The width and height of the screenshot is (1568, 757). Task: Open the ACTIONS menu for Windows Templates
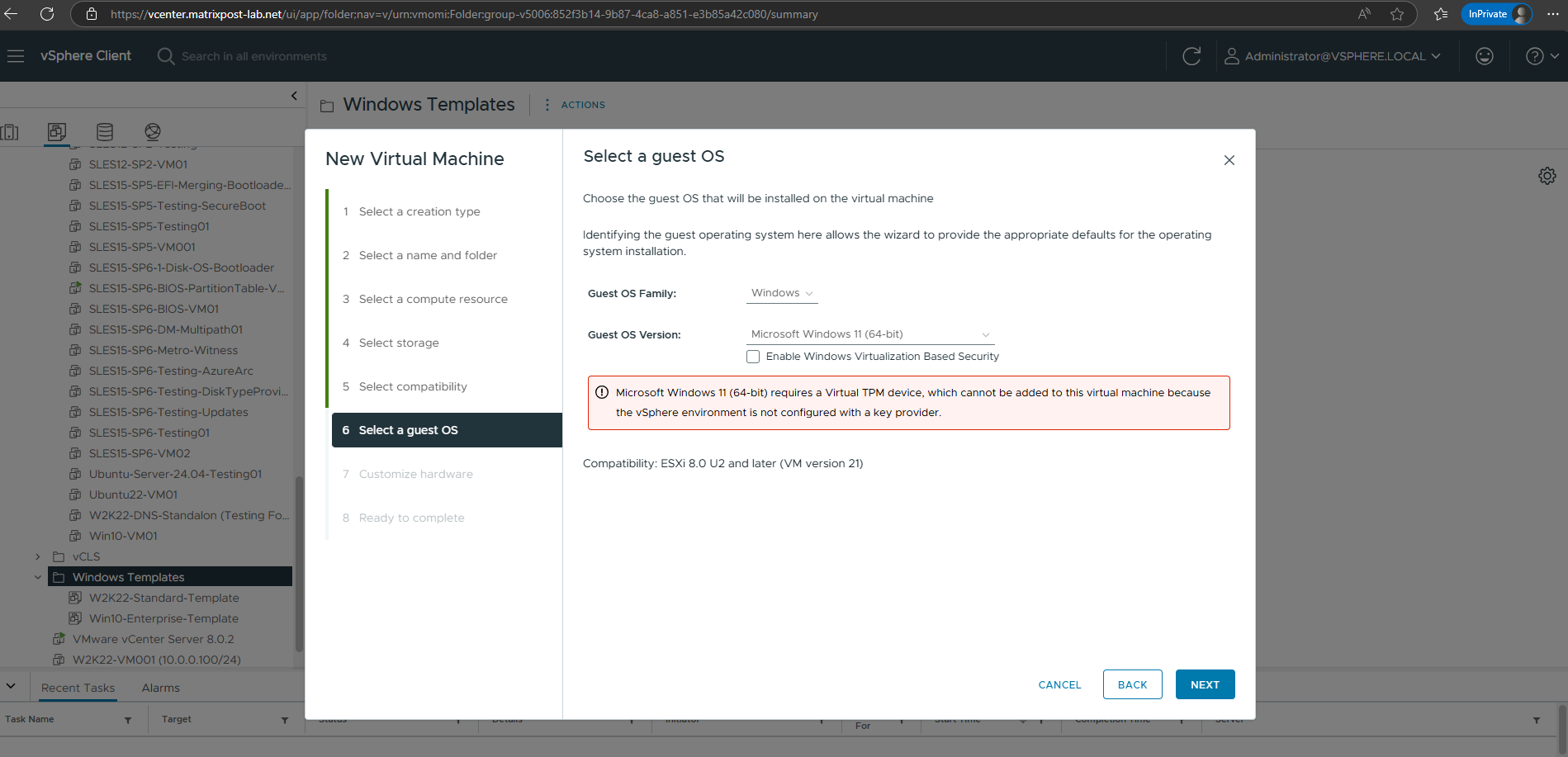tap(576, 105)
